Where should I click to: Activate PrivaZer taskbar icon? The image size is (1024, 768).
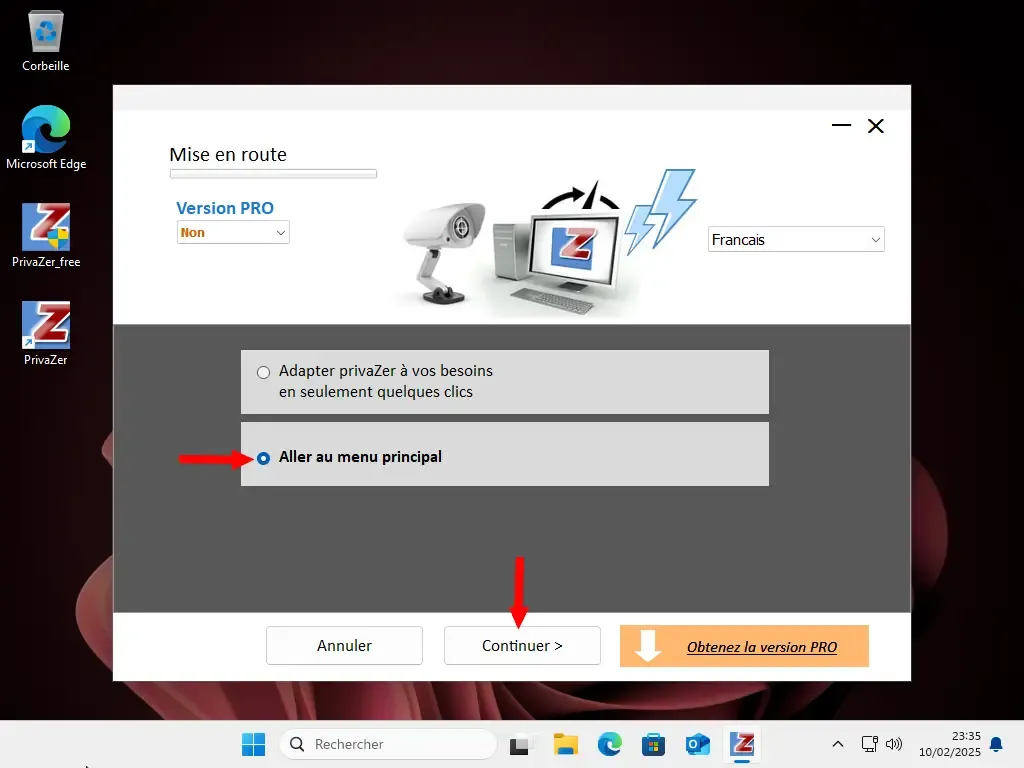tap(742, 744)
